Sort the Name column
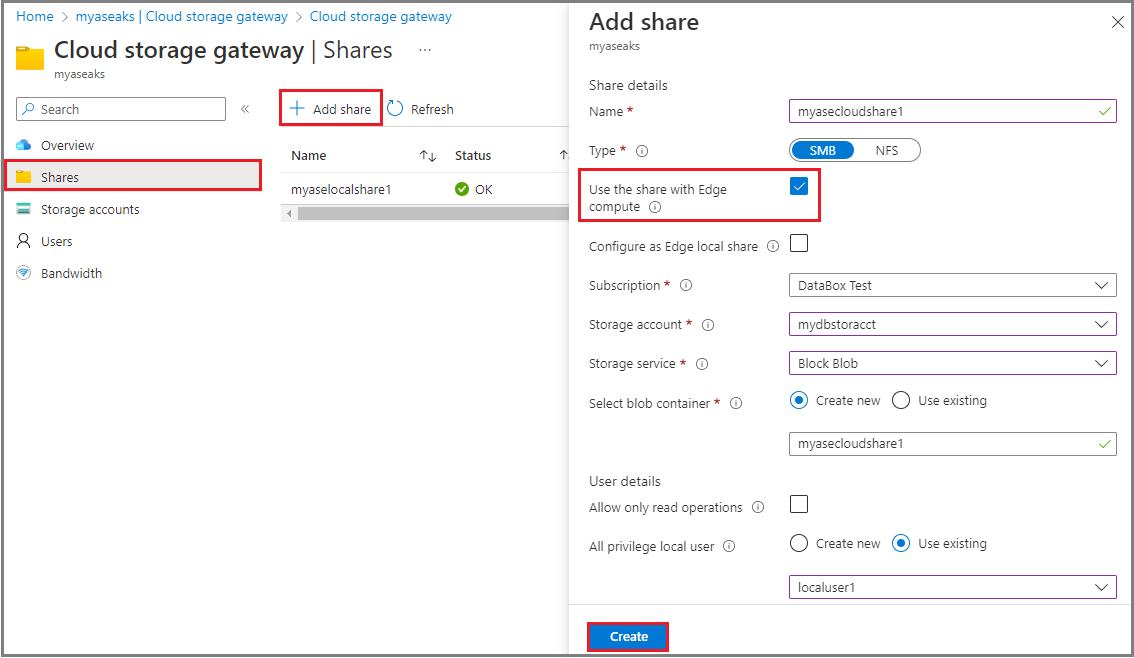The height and width of the screenshot is (658, 1134). 428,156
